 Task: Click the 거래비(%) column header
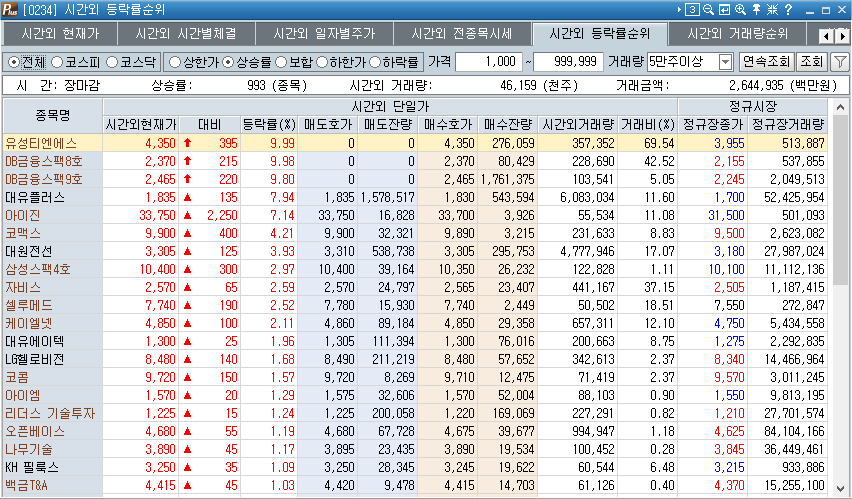648,124
